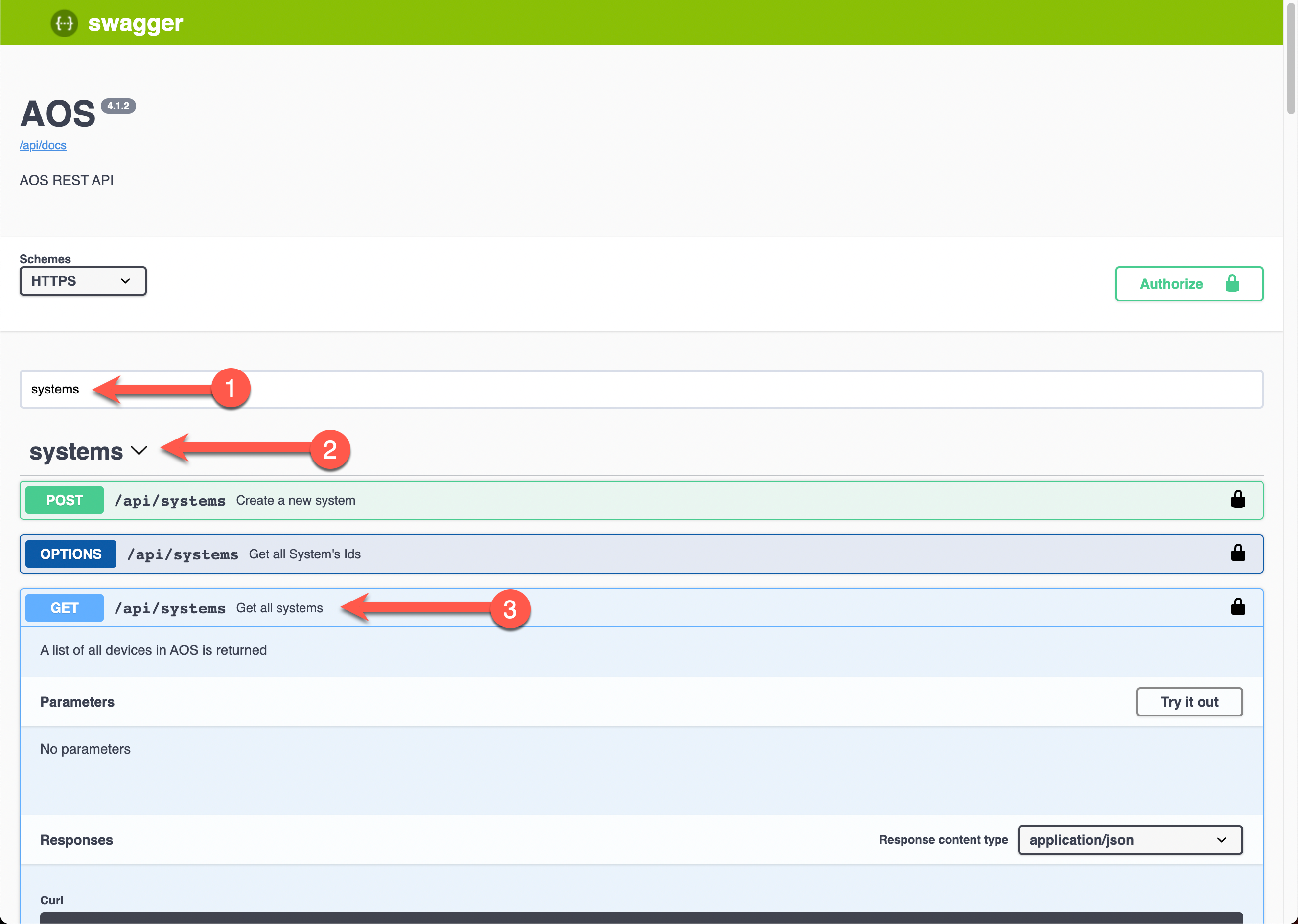
Task: Click the 'Get all System's Ids' description
Action: pos(304,554)
